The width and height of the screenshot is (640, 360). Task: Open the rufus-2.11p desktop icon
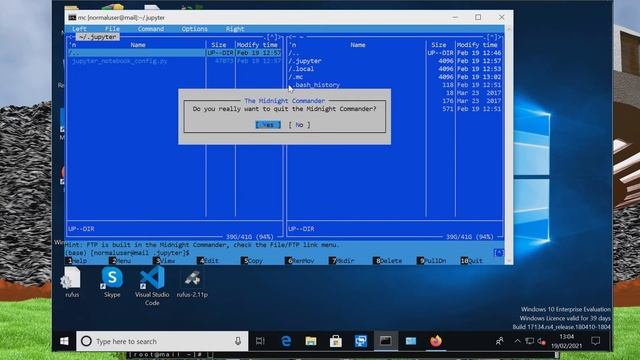192,282
